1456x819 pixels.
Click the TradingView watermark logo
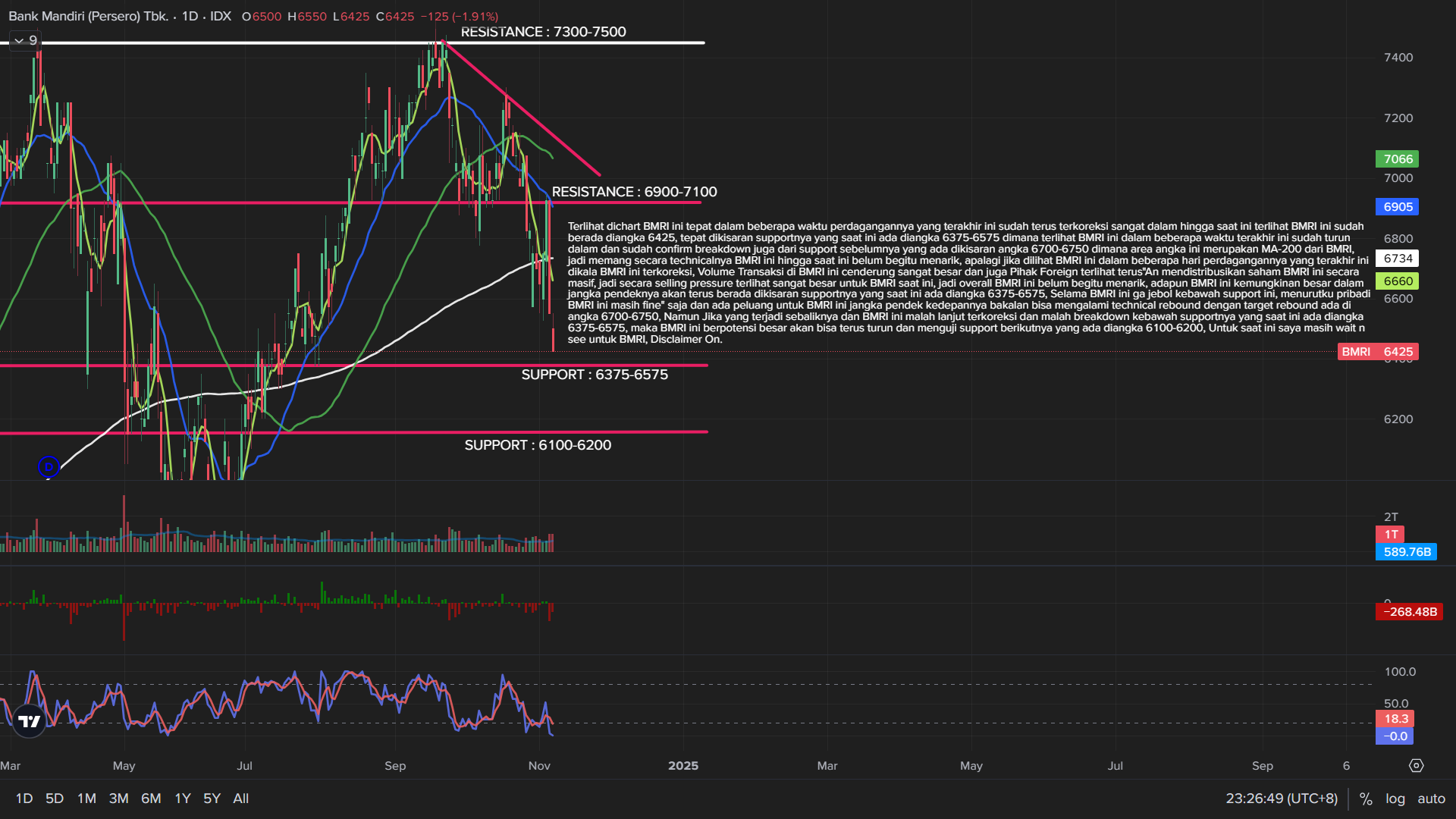[x=28, y=722]
